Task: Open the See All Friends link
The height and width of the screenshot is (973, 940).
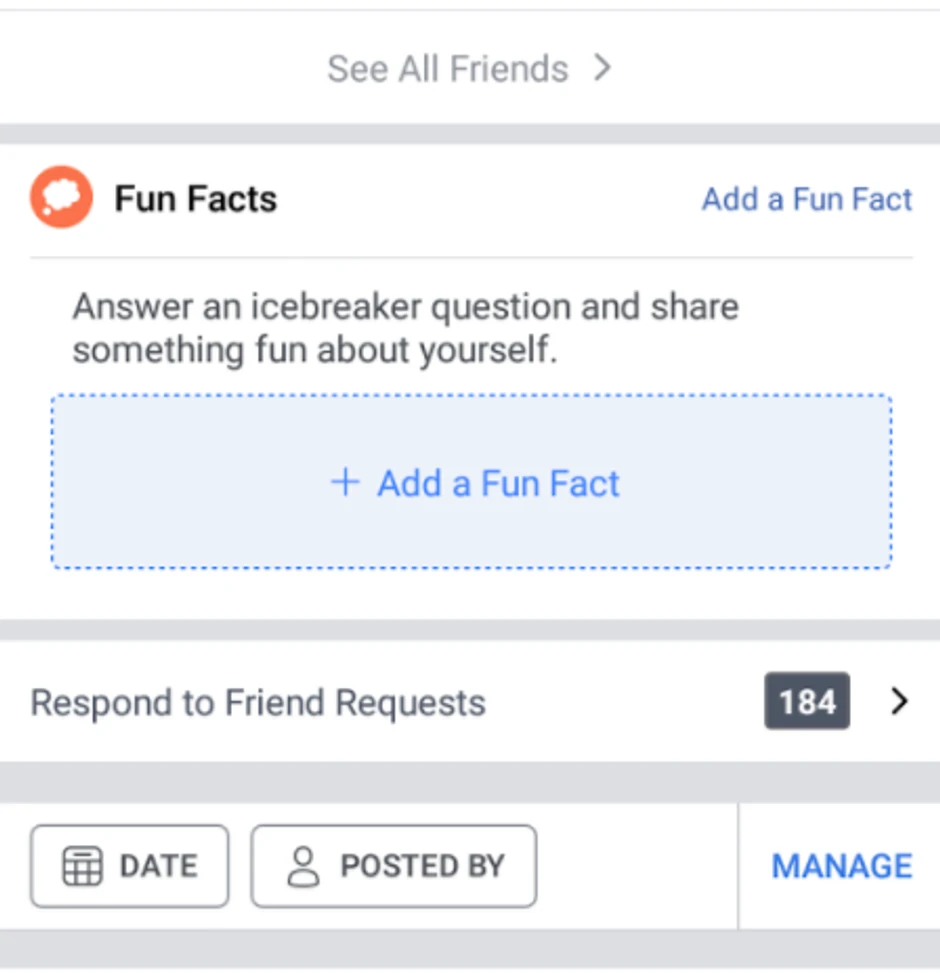Action: 447,69
